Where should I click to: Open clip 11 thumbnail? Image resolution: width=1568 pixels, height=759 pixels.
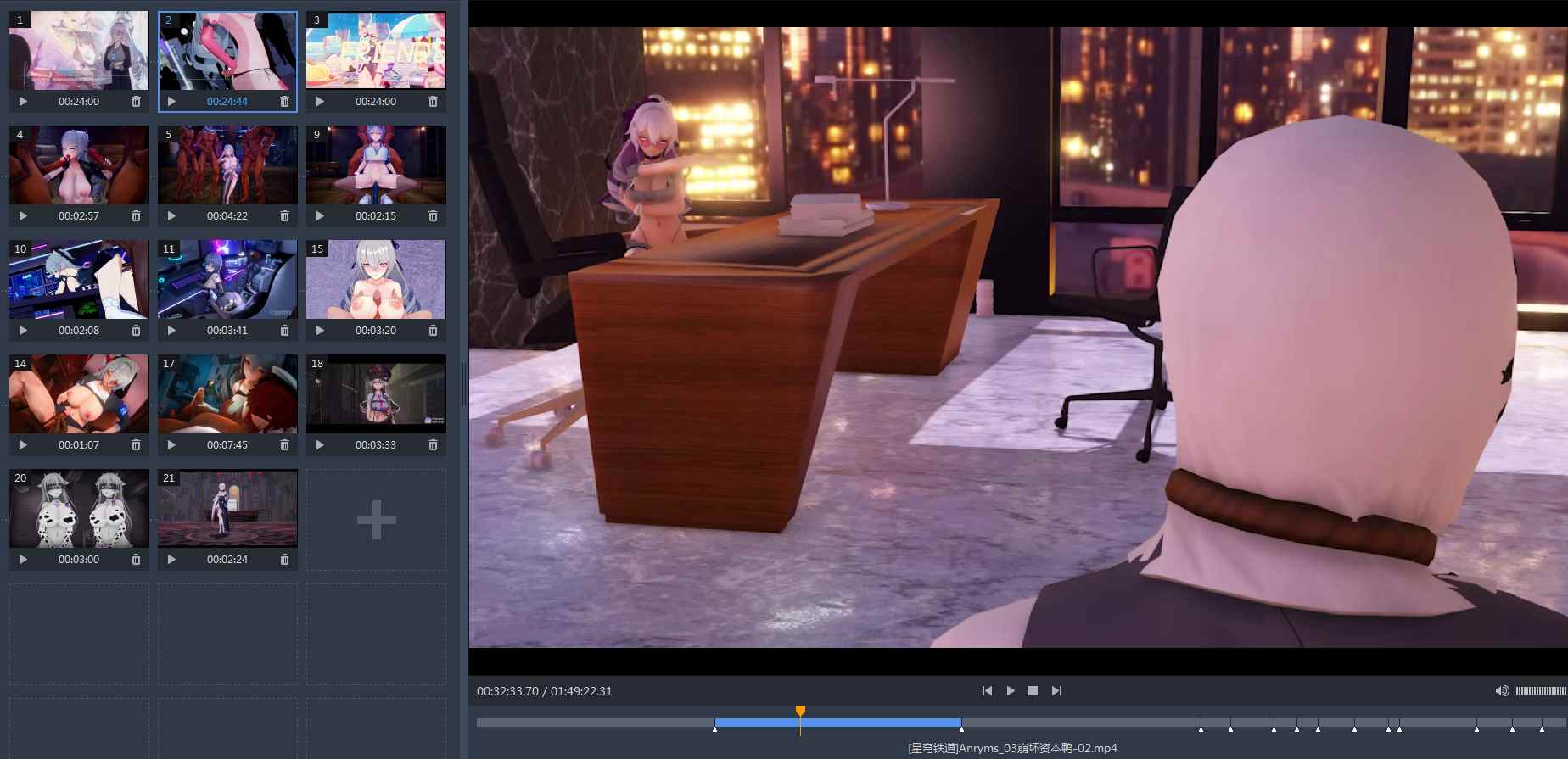coord(227,280)
